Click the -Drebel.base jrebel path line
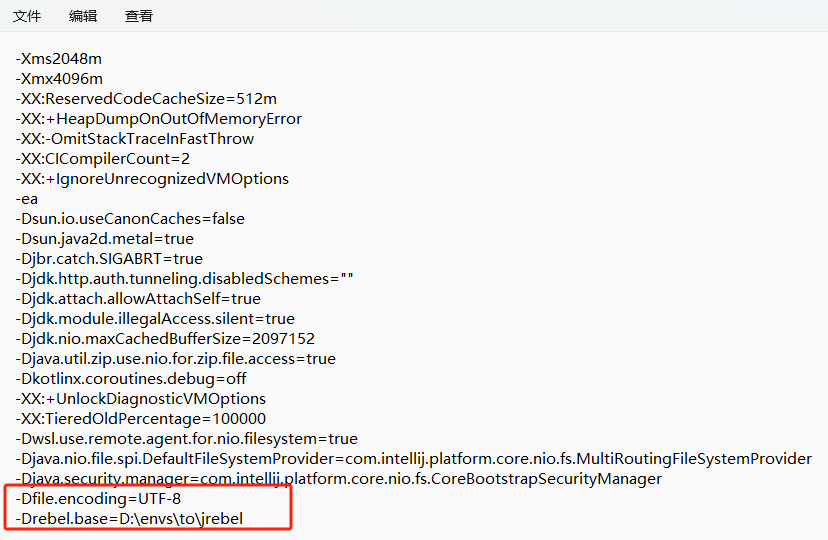 (x=129, y=518)
